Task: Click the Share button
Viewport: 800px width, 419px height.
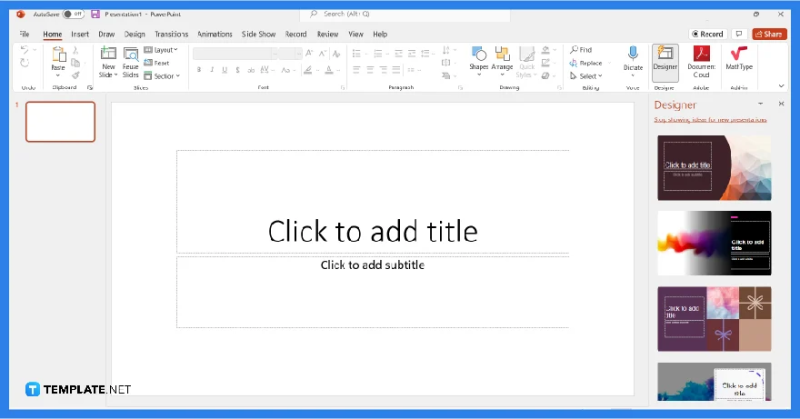Action: pos(769,34)
